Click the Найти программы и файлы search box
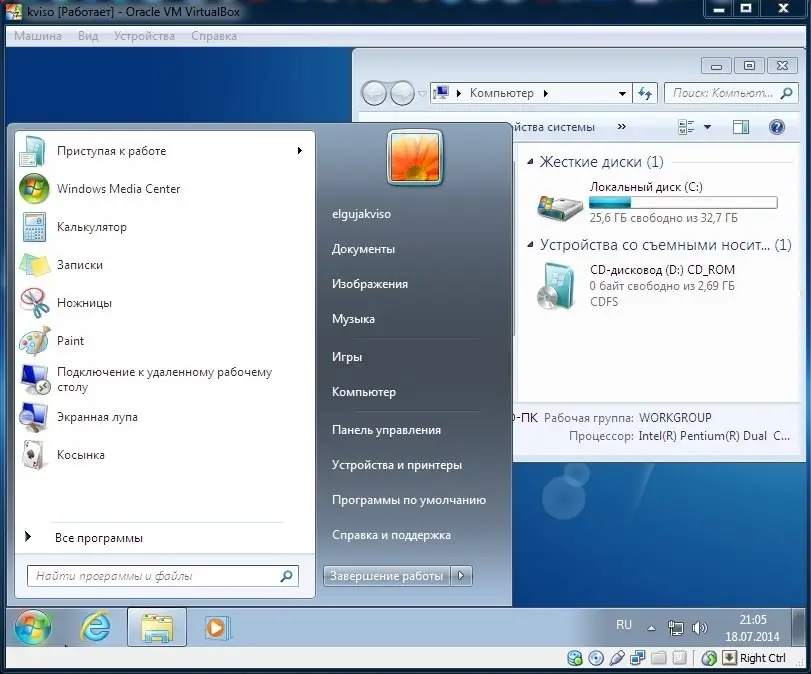This screenshot has width=811, height=674. click(163, 576)
